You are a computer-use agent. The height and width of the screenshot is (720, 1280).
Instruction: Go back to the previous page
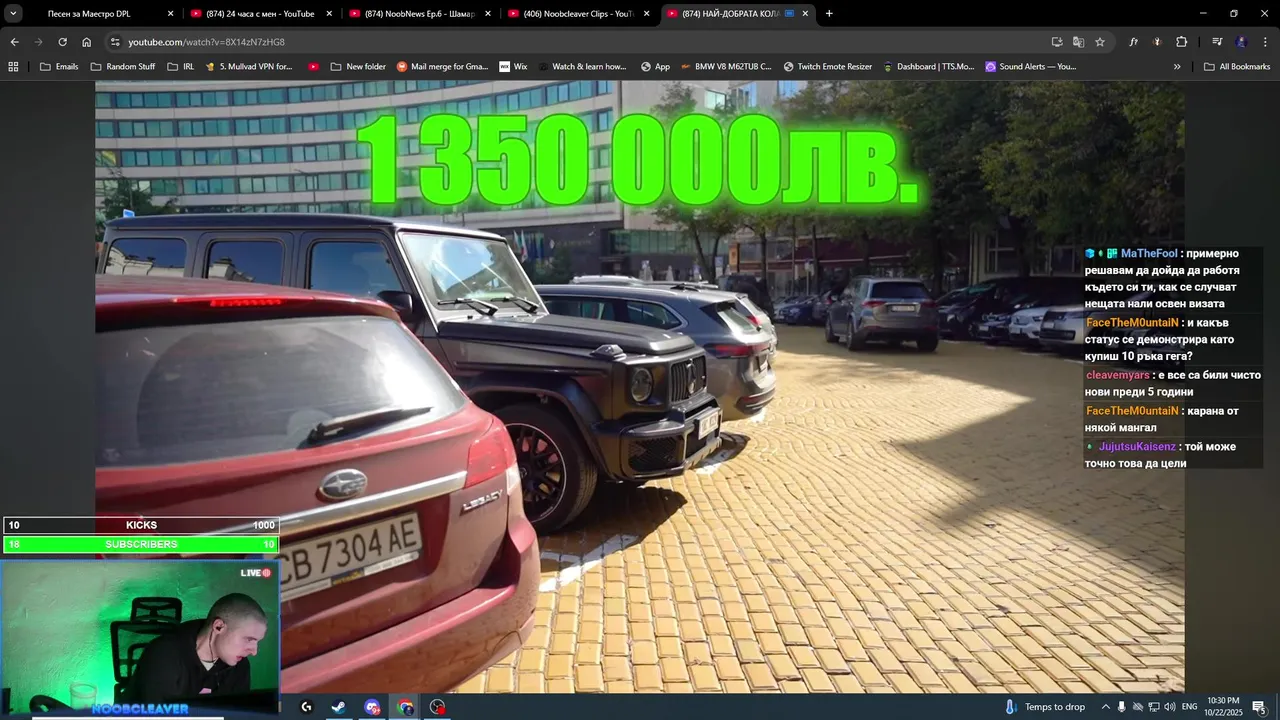(x=14, y=42)
